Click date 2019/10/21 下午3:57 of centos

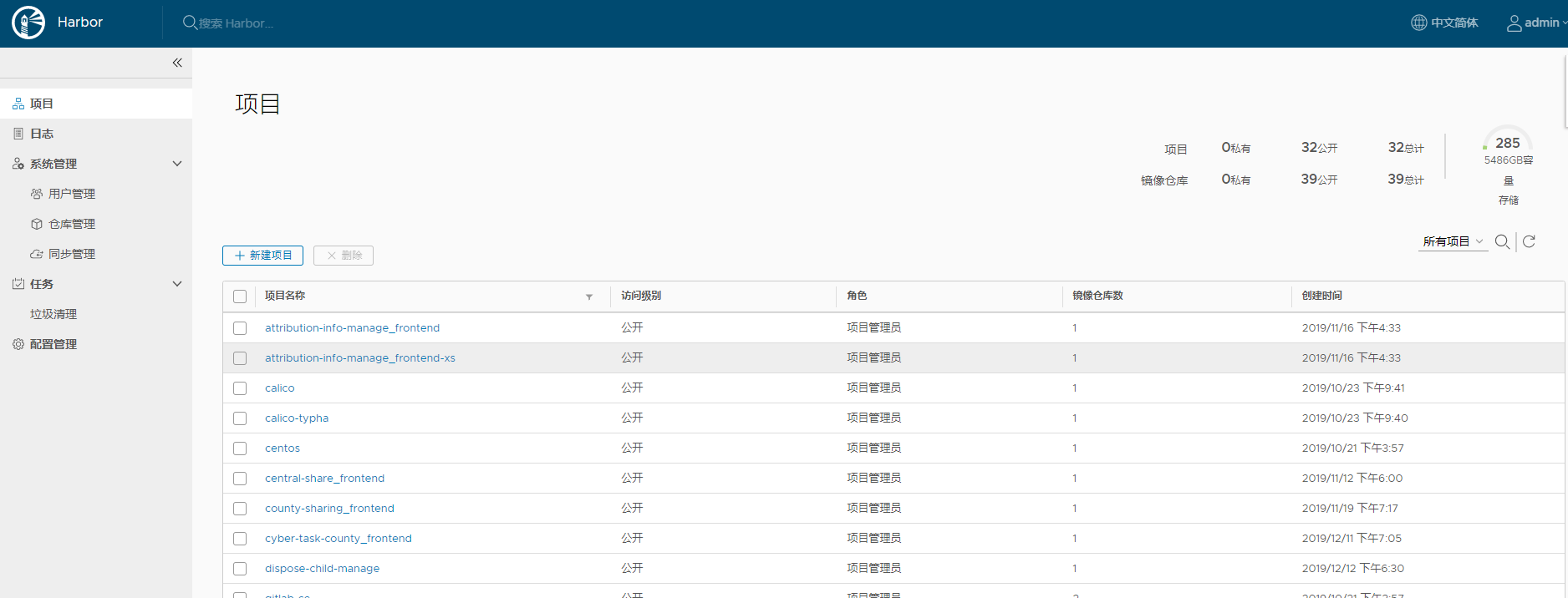click(1352, 448)
